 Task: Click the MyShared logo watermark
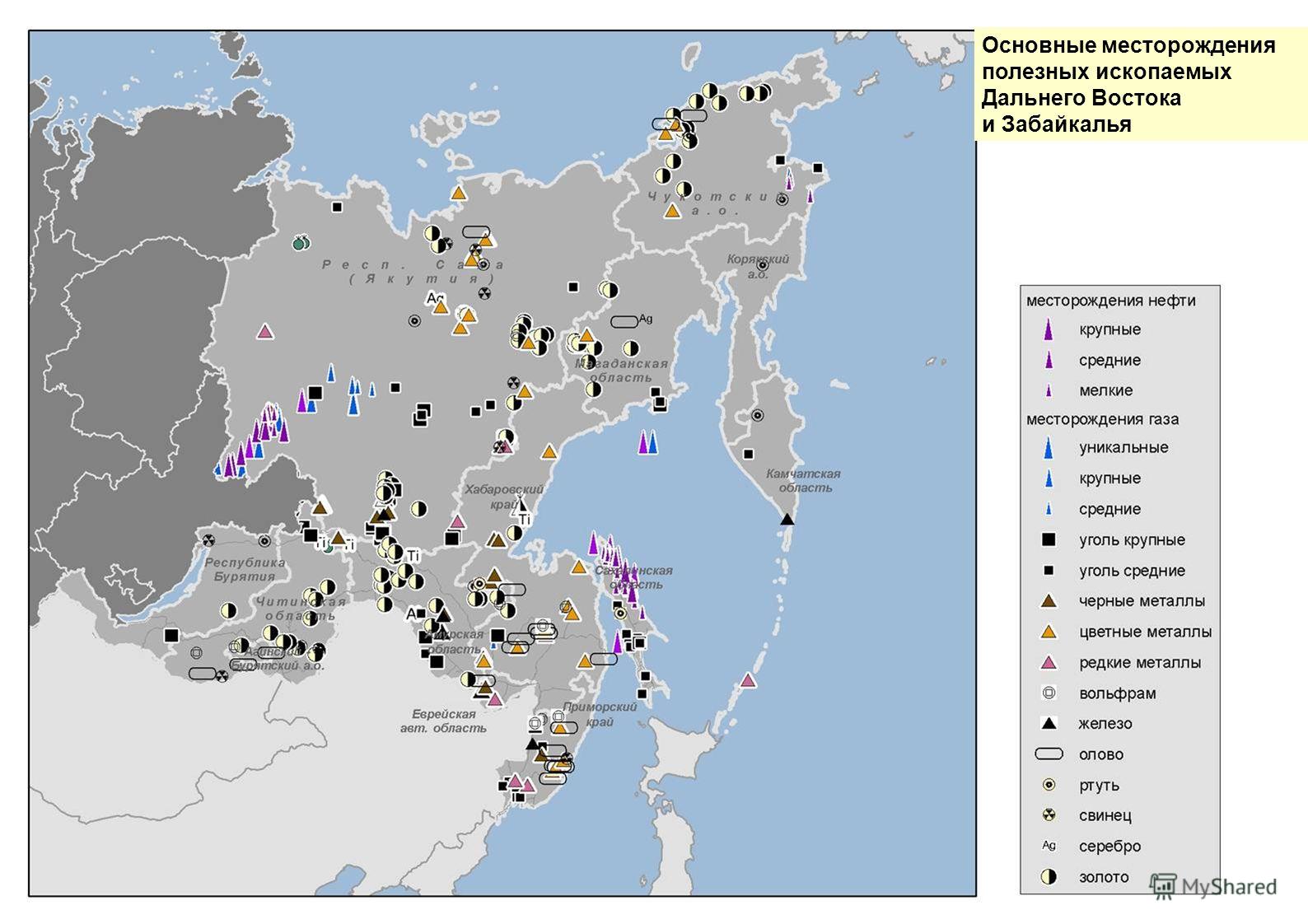pyautogui.click(x=1213, y=886)
